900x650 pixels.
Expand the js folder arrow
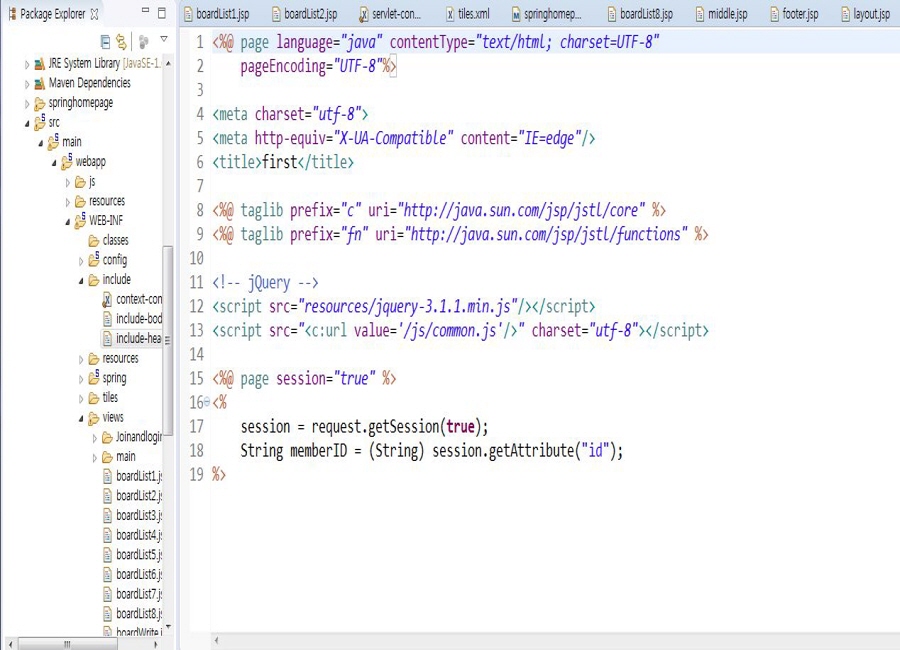[x=67, y=183]
